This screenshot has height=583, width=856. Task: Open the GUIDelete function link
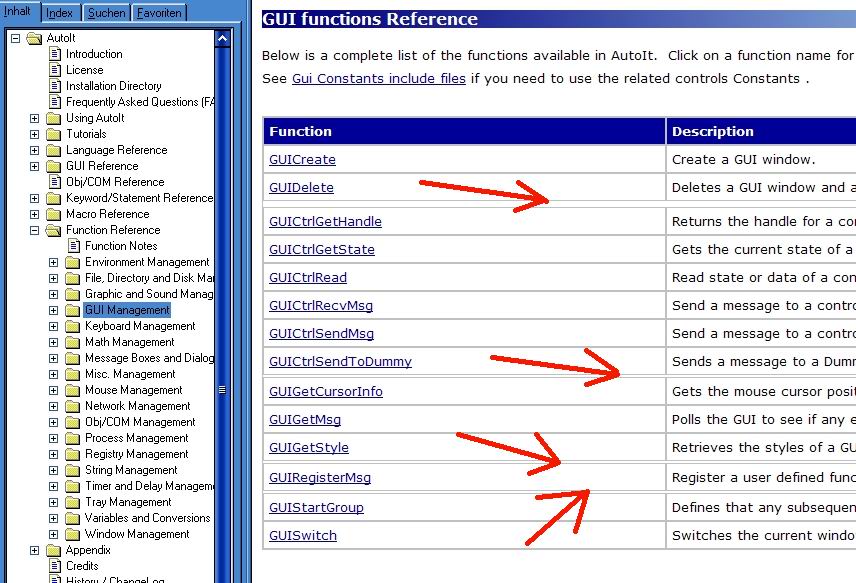(301, 187)
